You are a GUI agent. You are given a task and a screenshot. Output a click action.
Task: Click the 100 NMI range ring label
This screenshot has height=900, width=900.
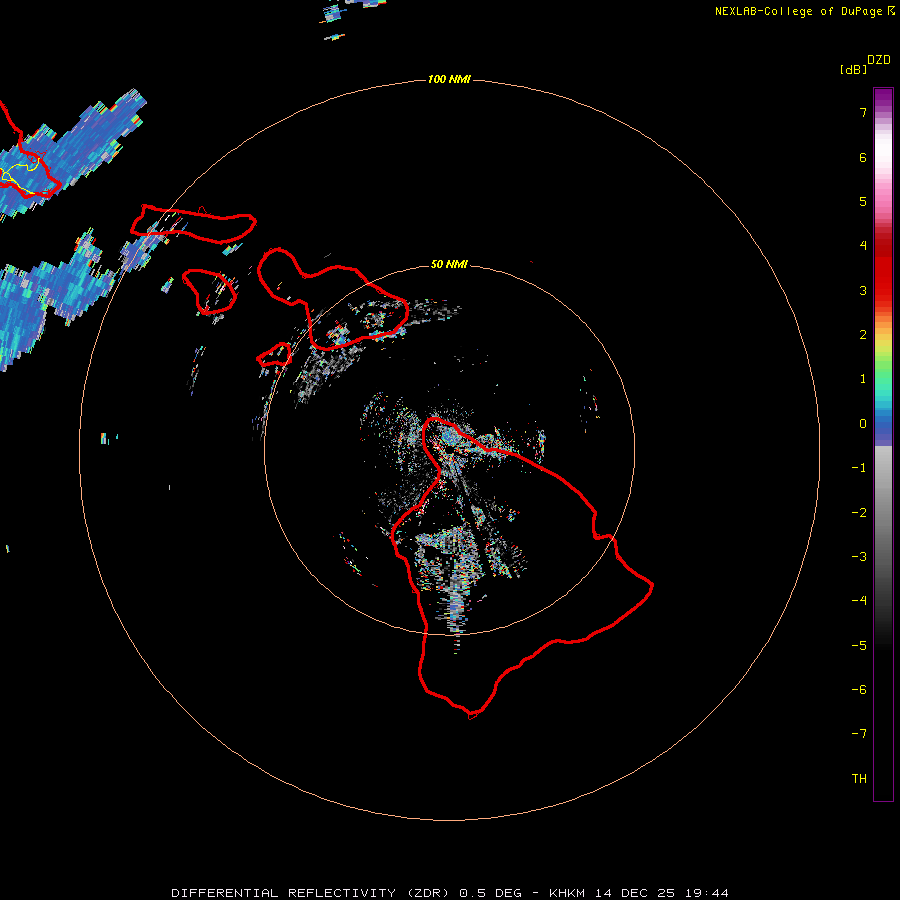pos(449,79)
